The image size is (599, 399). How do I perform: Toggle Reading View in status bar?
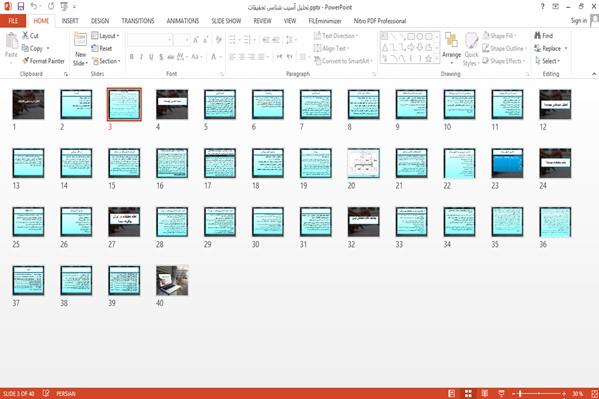coord(485,393)
